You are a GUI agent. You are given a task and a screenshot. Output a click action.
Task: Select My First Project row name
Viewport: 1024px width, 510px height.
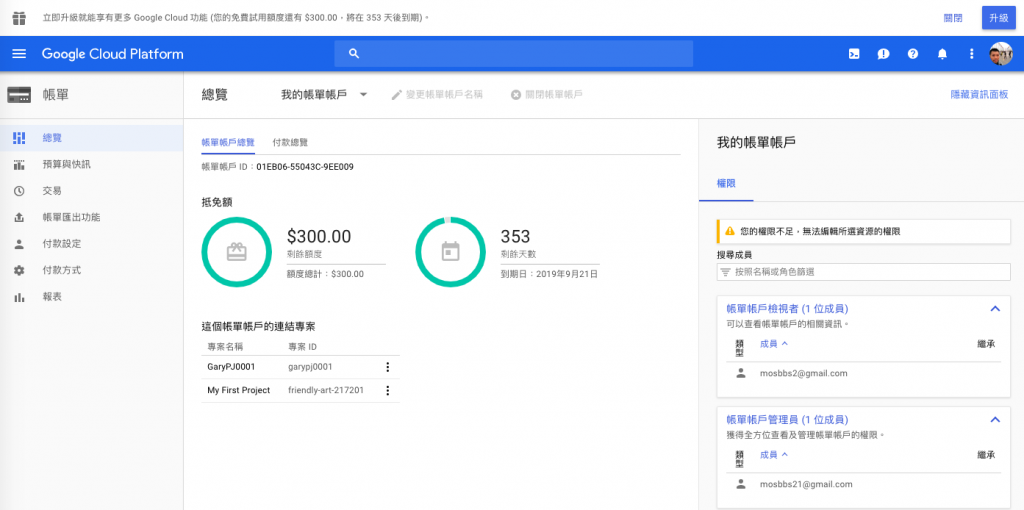coord(238,390)
